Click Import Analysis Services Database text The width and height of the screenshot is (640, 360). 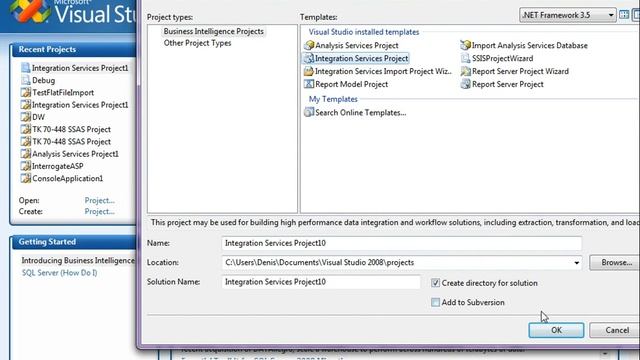click(530, 45)
